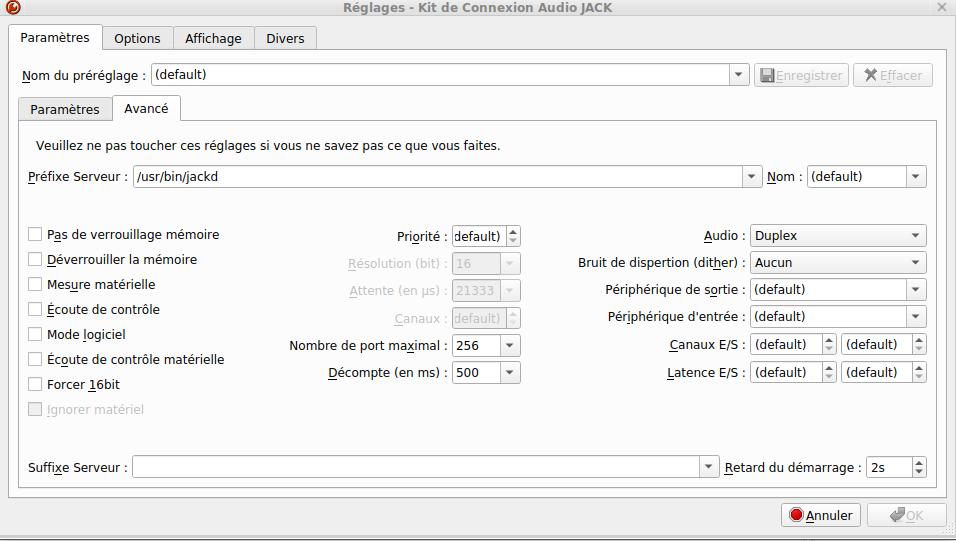Switch to the inner Paramètres sub-tab
Viewport: 956px width, 541px height.
coord(65,109)
